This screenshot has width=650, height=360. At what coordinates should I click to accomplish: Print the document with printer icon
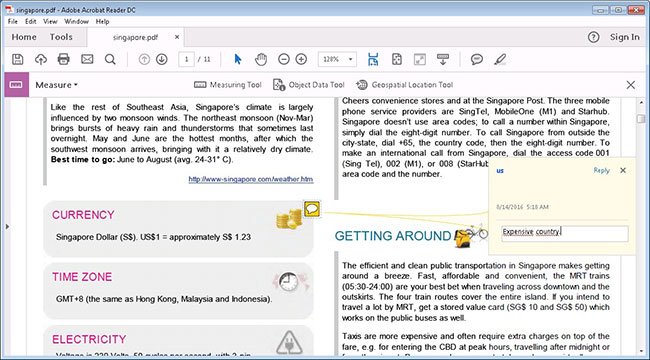click(63, 59)
